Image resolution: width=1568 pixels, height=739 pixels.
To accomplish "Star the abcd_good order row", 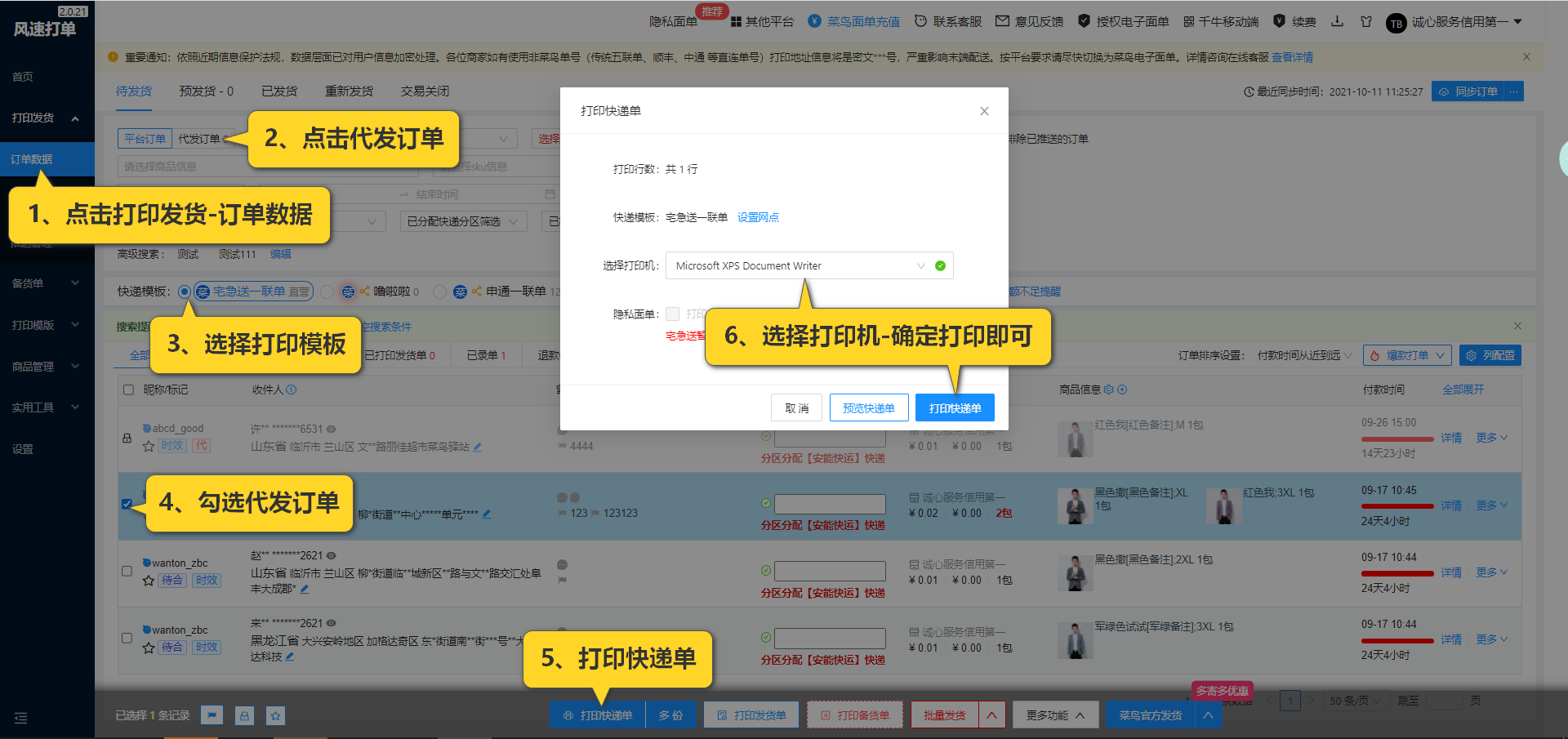I will click(x=149, y=446).
